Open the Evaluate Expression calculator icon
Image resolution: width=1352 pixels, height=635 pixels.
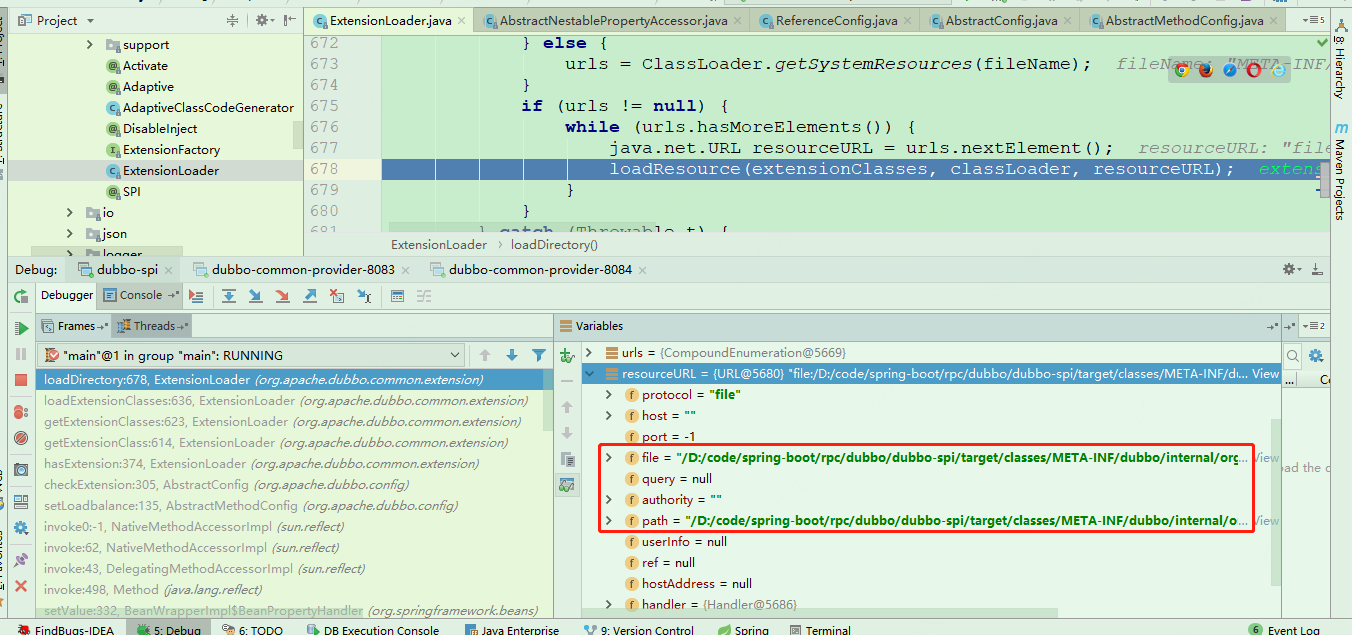398,296
